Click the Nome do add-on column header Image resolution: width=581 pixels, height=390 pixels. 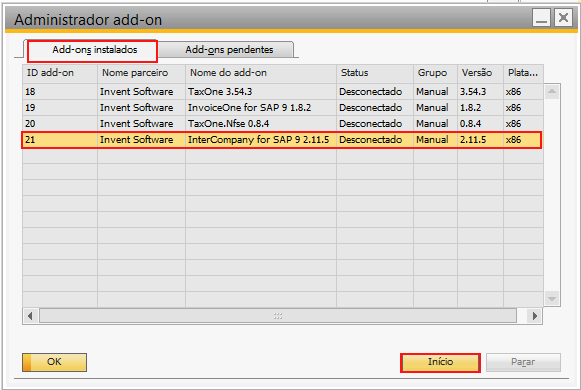pyautogui.click(x=261, y=73)
